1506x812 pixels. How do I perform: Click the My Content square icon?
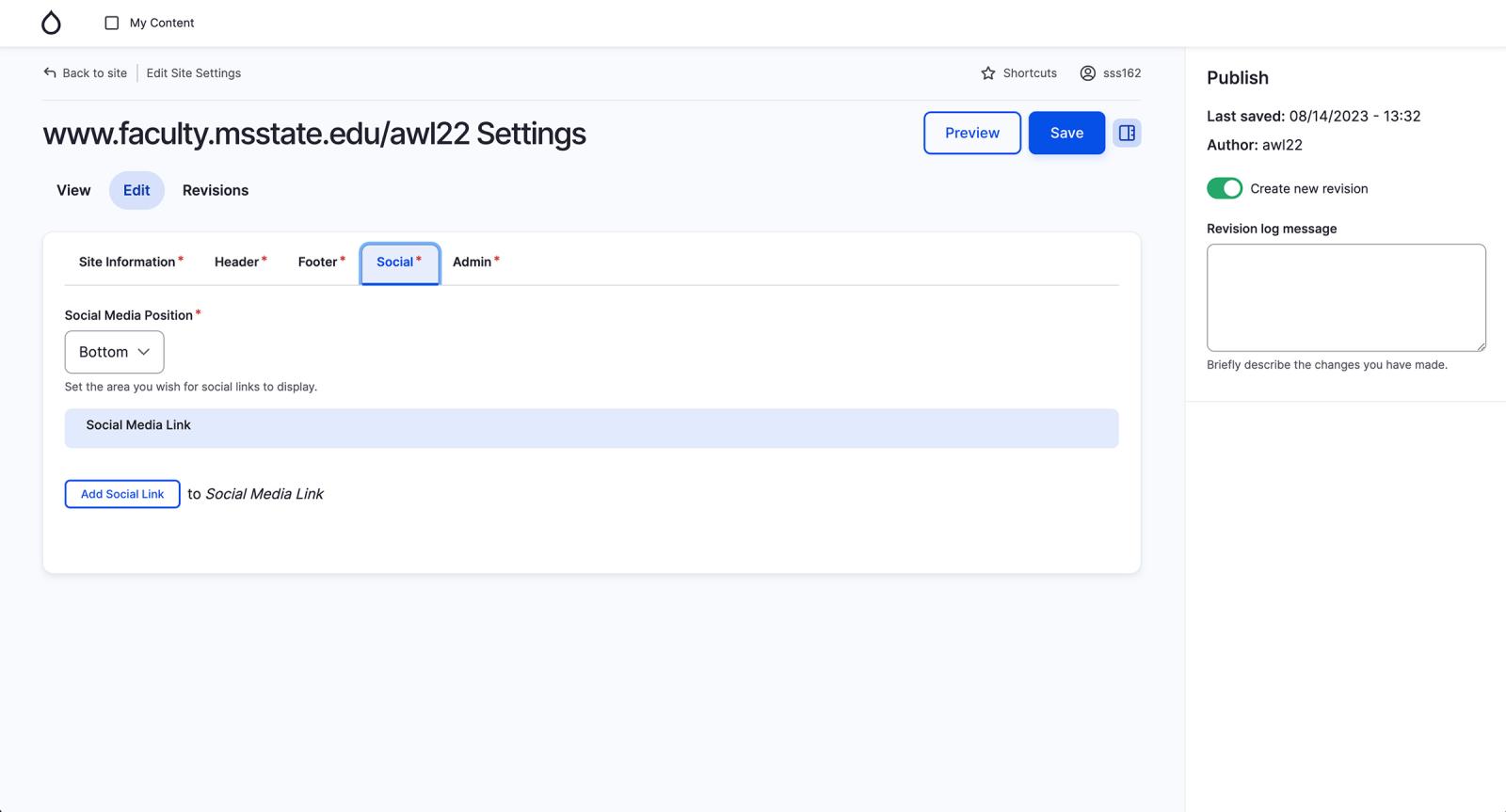tap(111, 23)
